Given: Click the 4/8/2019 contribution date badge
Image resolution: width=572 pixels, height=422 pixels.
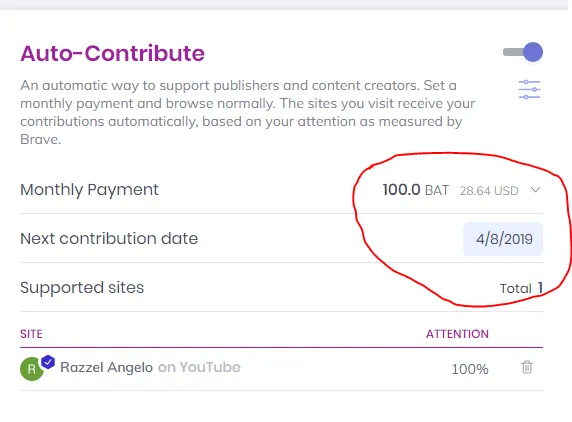Looking at the screenshot, I should click(503, 239).
